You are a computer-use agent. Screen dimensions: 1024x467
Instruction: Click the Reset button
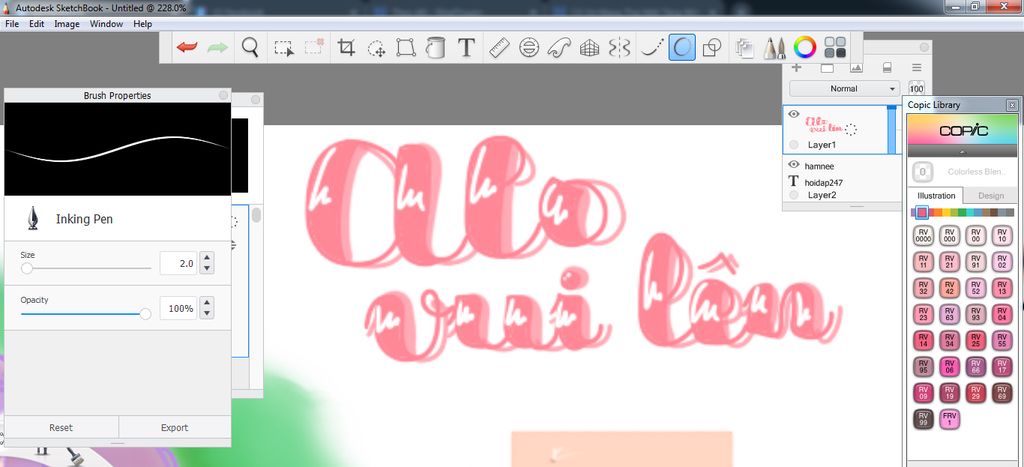coord(61,428)
